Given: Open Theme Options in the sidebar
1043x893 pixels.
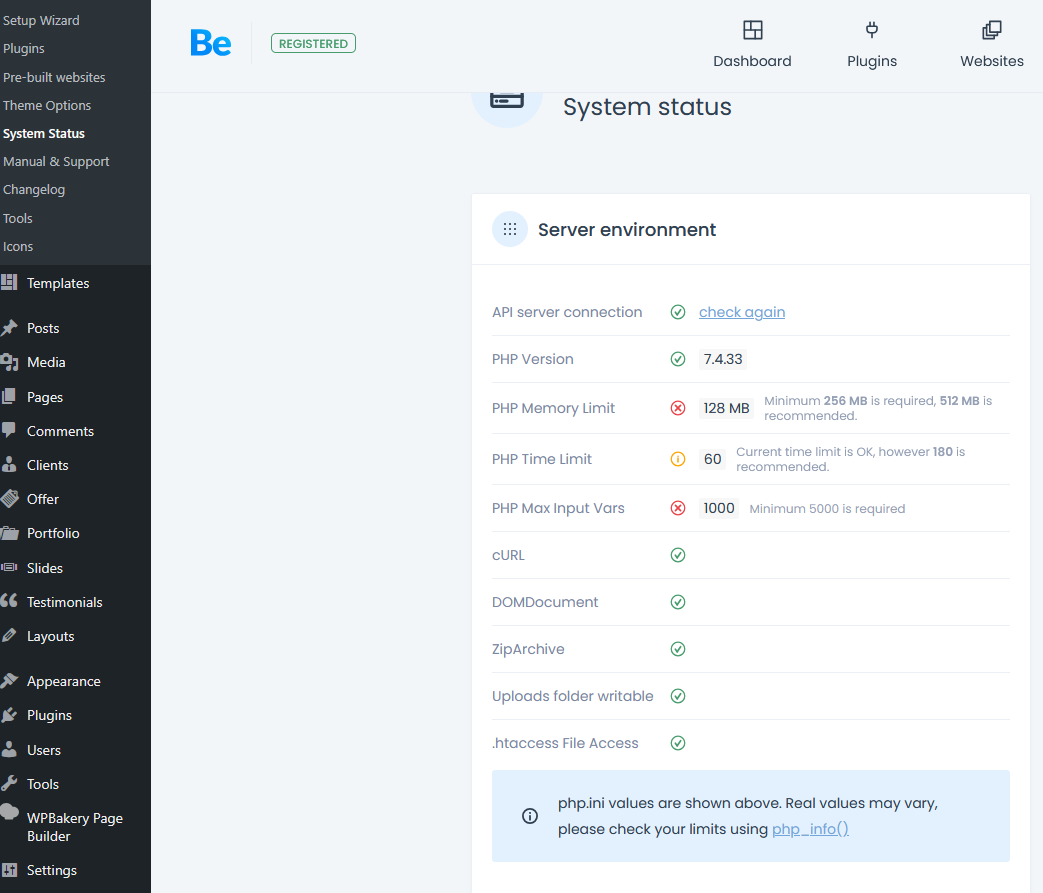Looking at the screenshot, I should 47,105.
